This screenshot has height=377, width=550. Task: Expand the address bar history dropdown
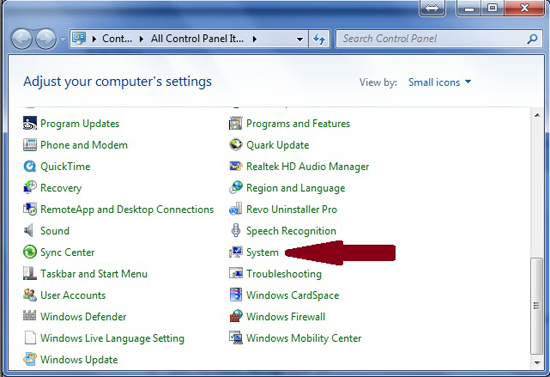[x=300, y=39]
